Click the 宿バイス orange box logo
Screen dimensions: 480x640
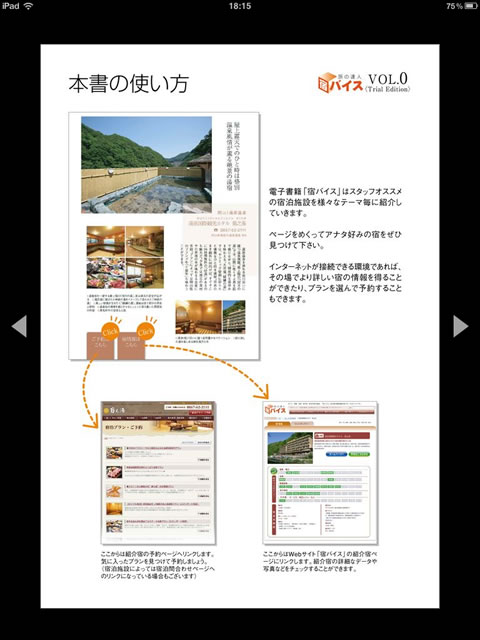tap(340, 83)
